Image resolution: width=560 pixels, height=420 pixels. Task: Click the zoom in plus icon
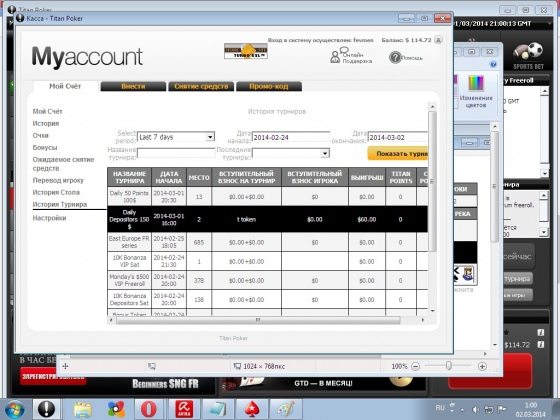(x=482, y=366)
